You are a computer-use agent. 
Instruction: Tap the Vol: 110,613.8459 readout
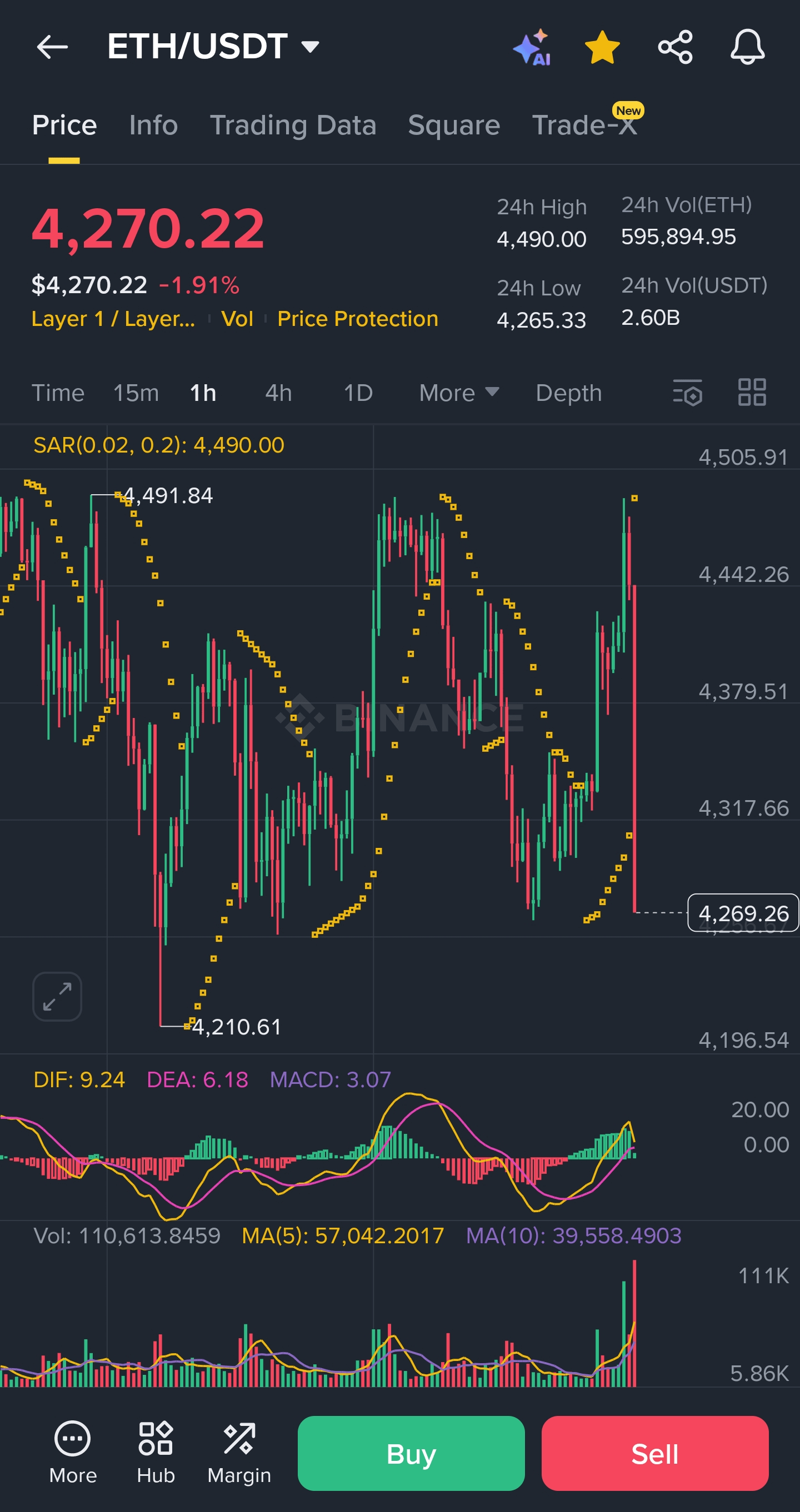point(127,1235)
